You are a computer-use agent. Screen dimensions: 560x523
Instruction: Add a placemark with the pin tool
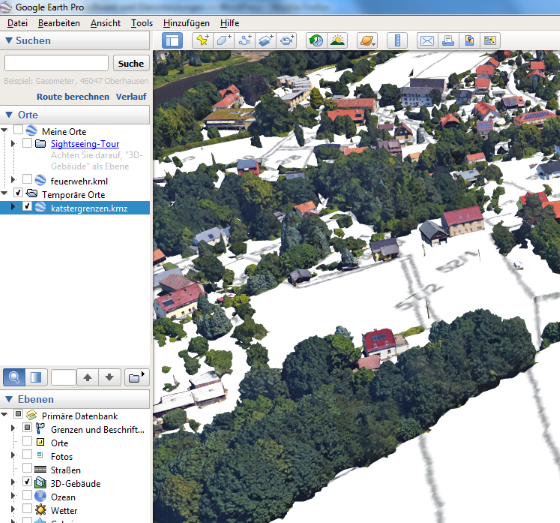point(202,40)
